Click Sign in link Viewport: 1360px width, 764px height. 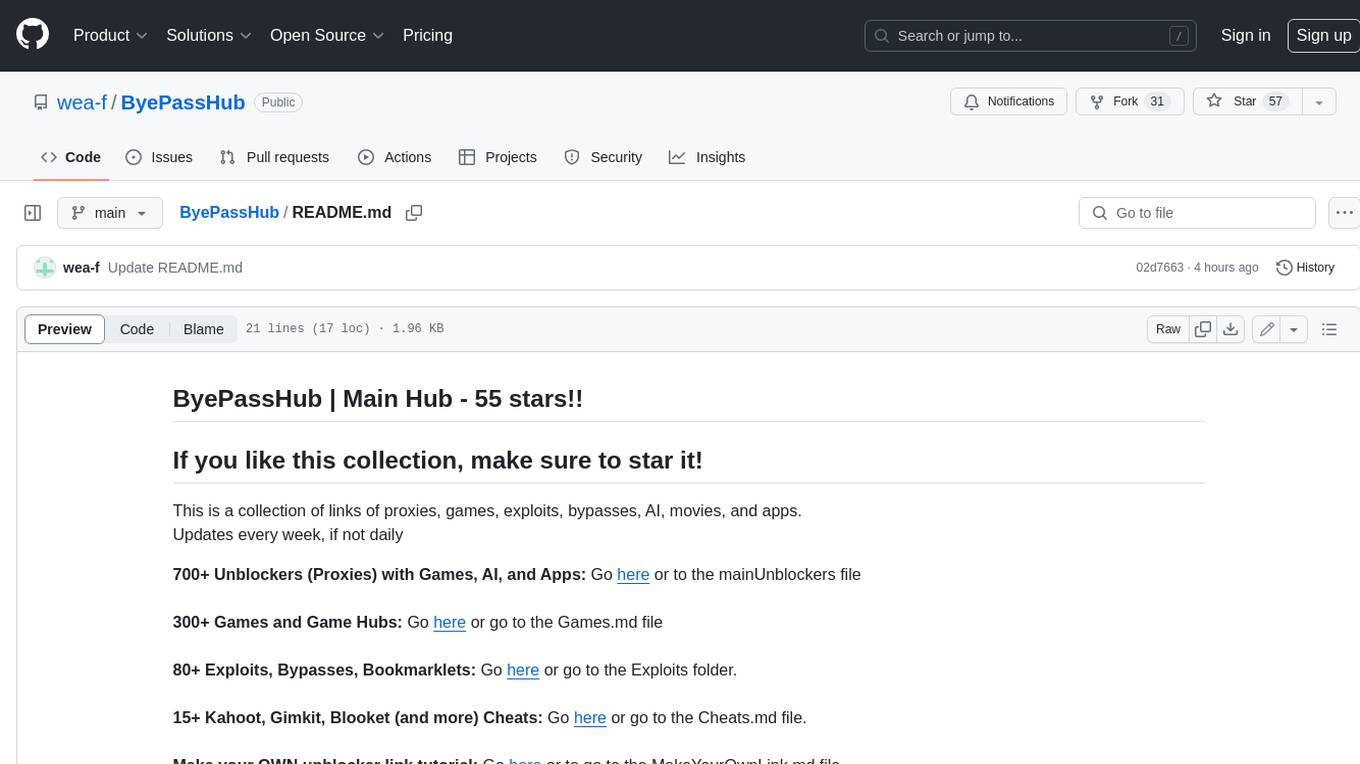(x=1245, y=35)
